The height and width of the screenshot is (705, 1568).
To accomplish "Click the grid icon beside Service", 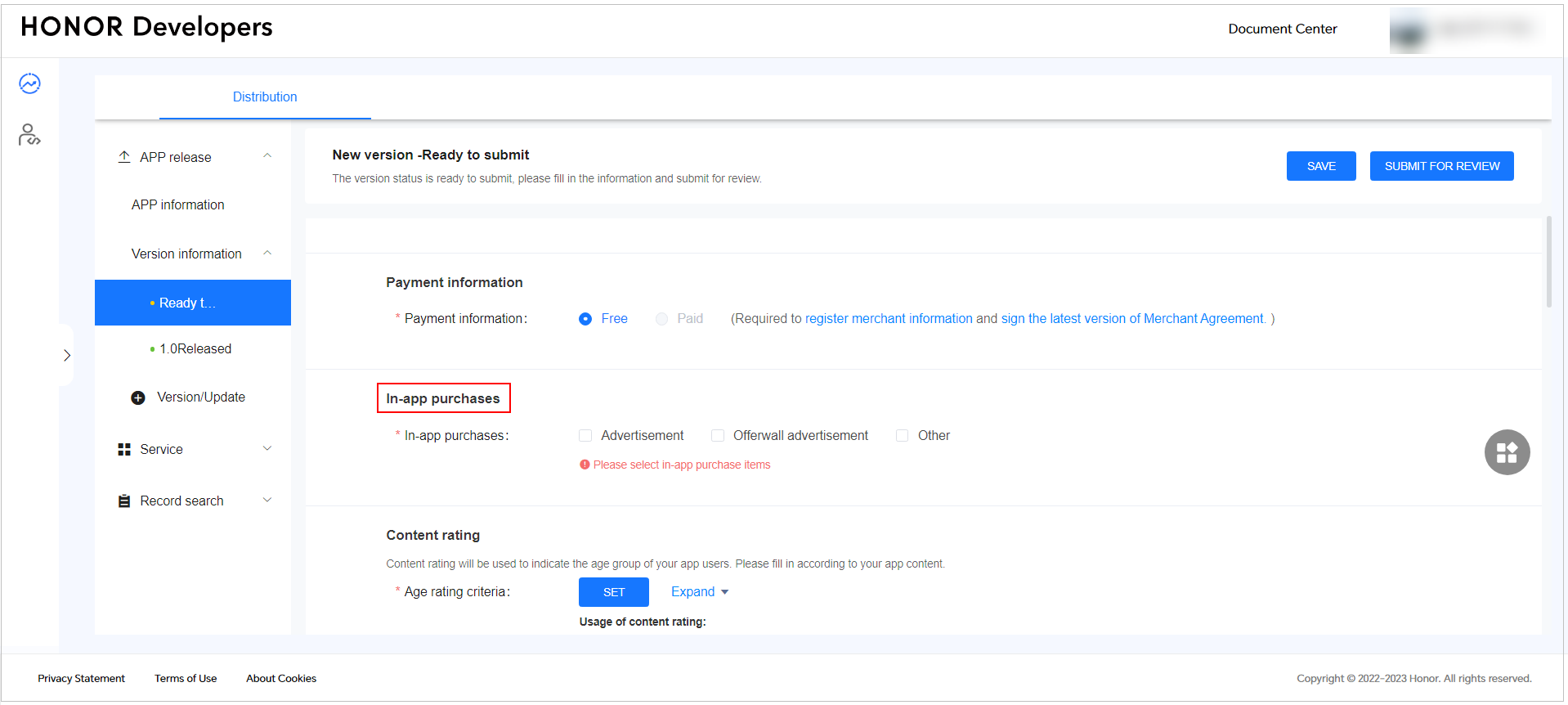I will (124, 450).
